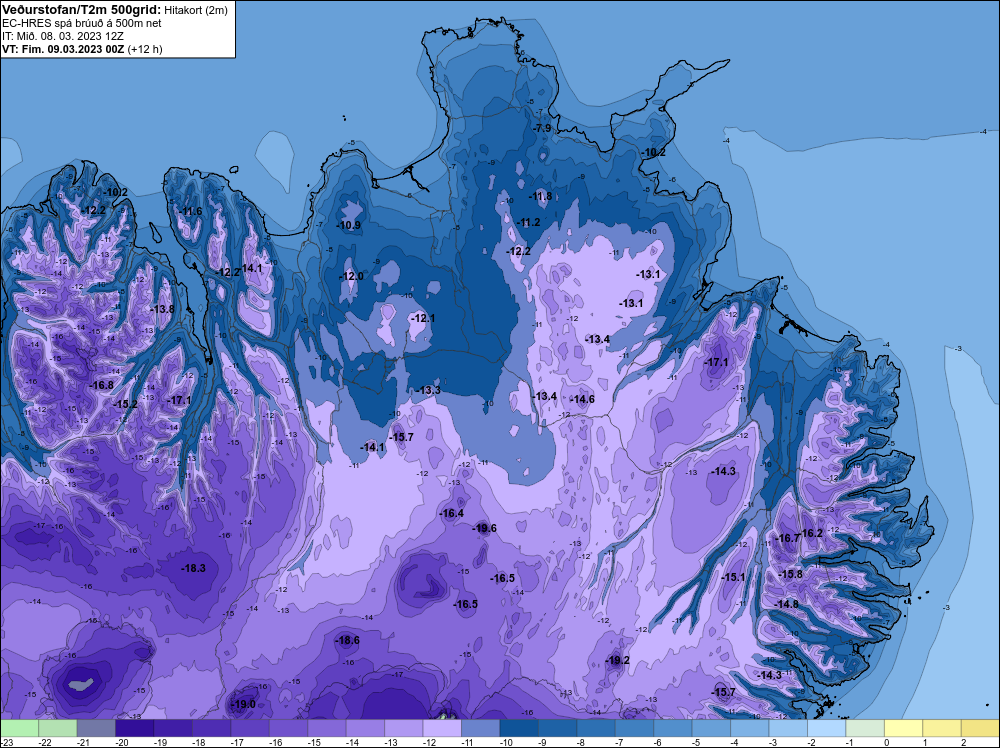This screenshot has width=1000, height=748.
Task: Click the -5 legend color swatch
Action: point(711,728)
